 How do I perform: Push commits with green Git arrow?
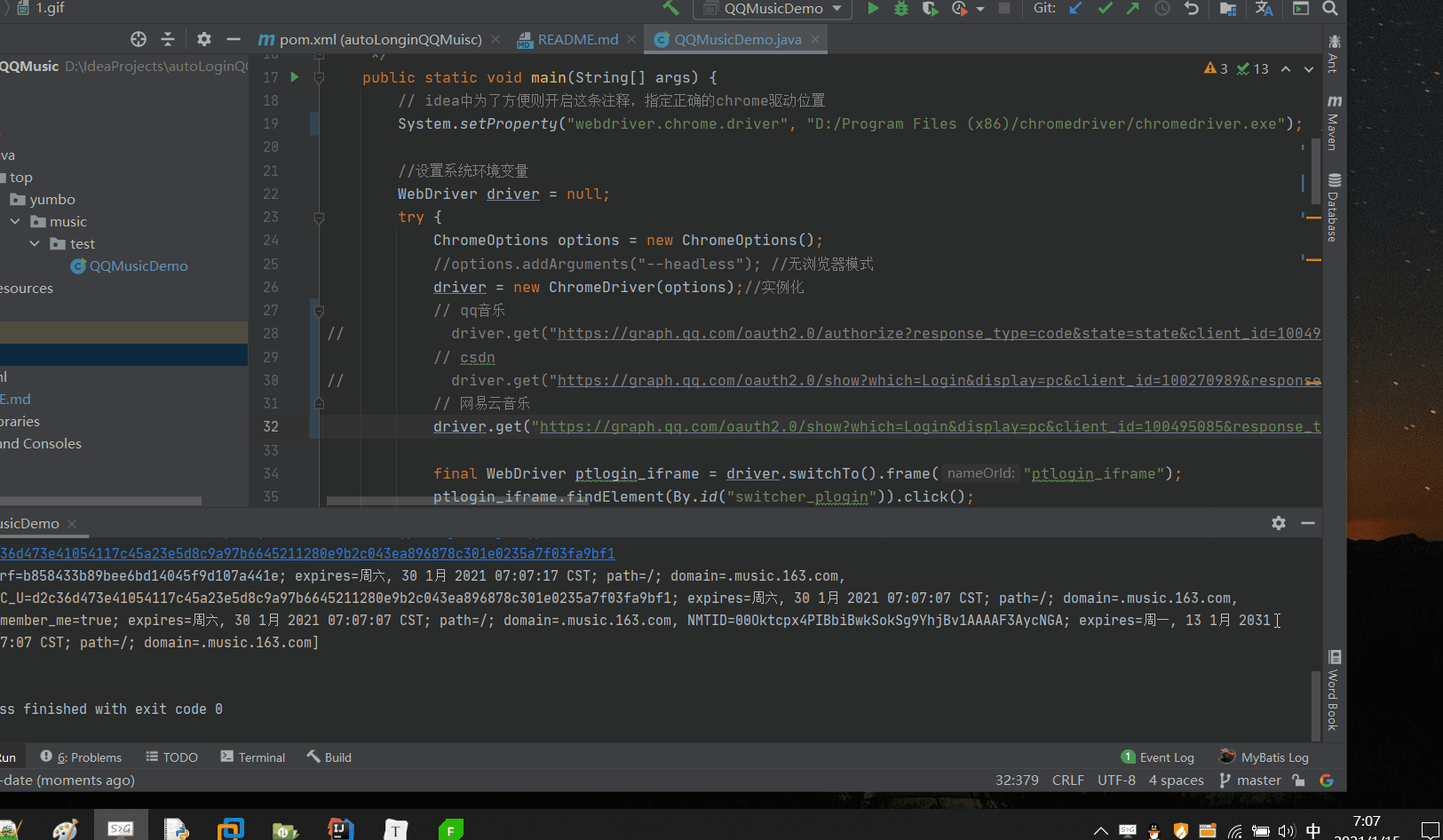click(1133, 8)
